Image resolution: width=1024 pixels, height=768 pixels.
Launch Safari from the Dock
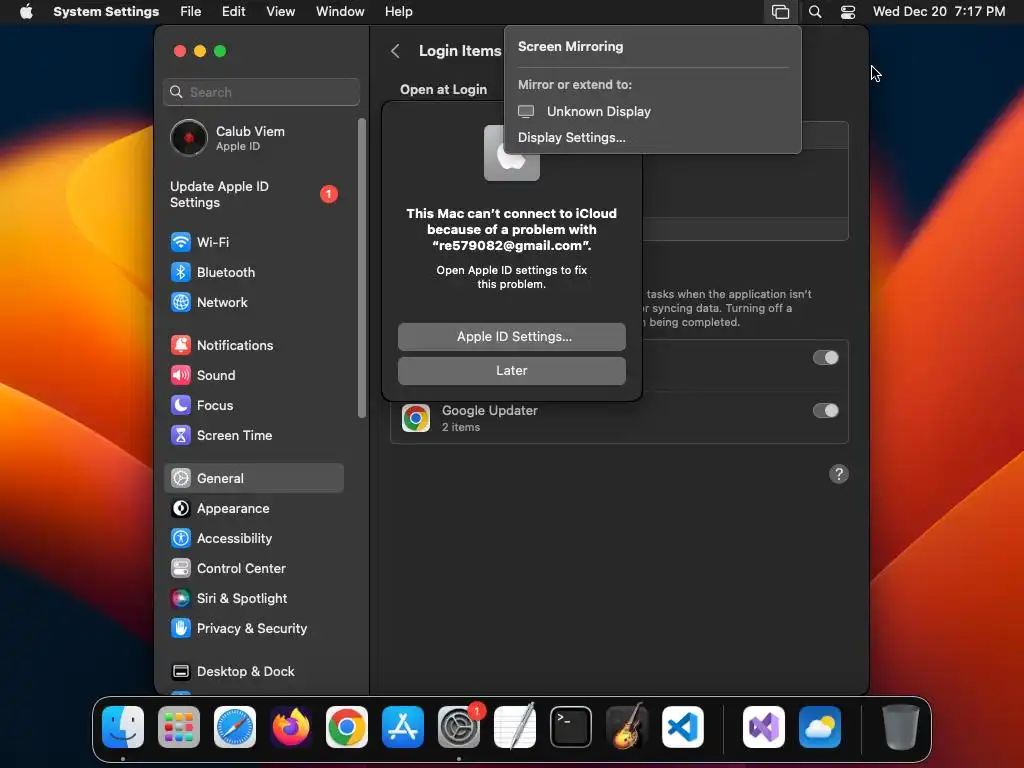point(235,727)
